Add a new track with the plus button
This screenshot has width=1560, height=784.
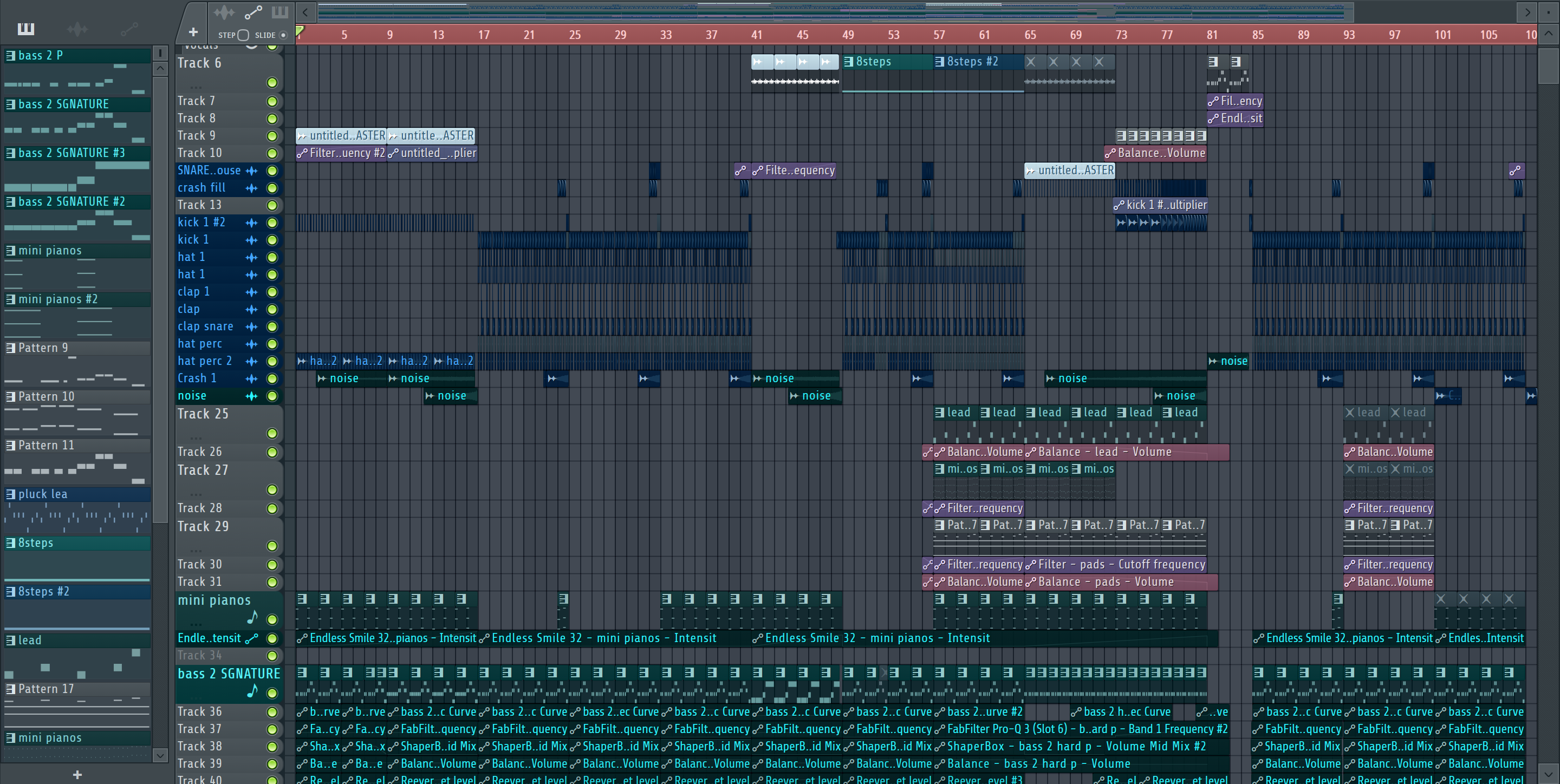[193, 32]
